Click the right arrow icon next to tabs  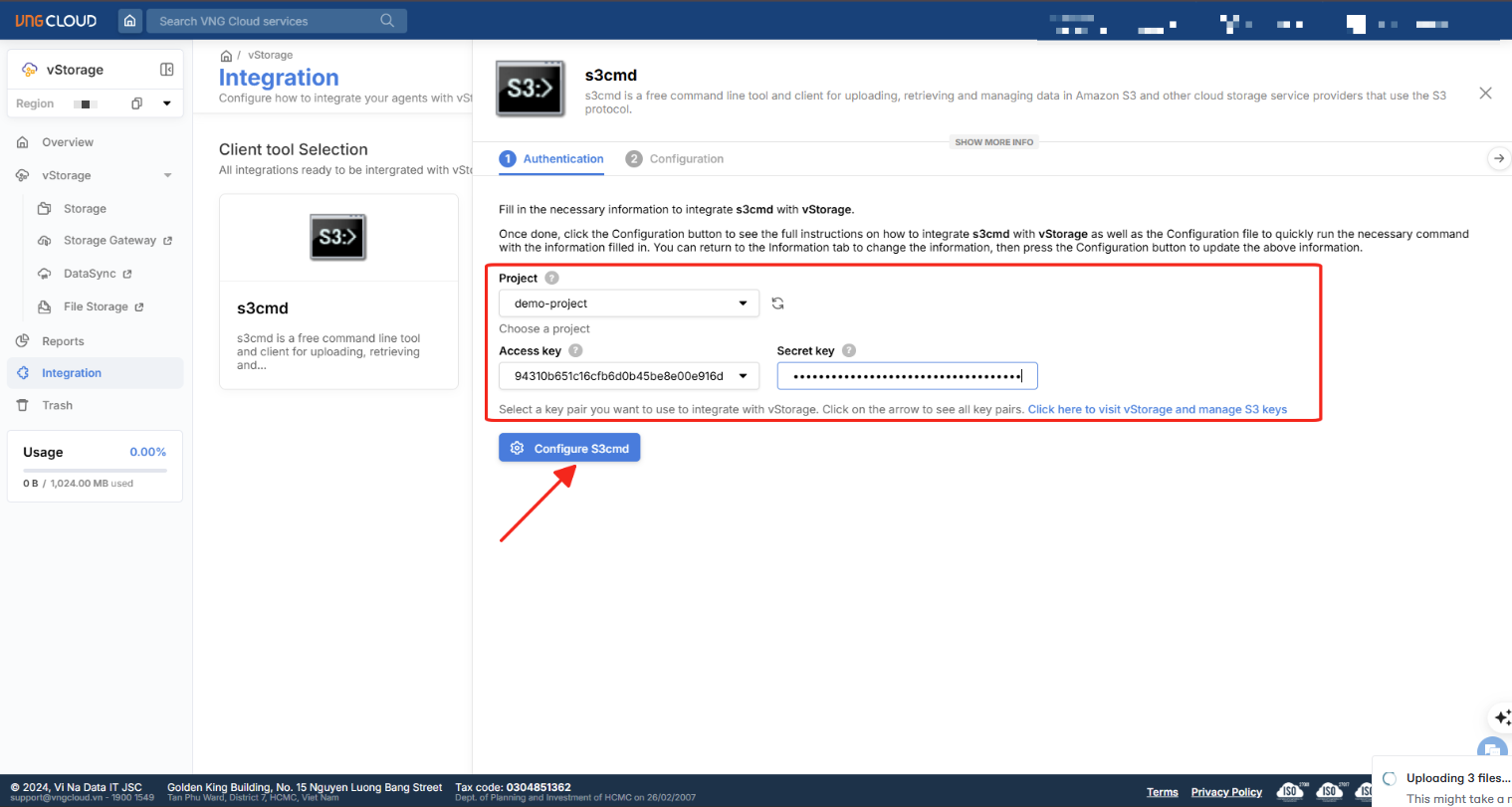(1498, 159)
